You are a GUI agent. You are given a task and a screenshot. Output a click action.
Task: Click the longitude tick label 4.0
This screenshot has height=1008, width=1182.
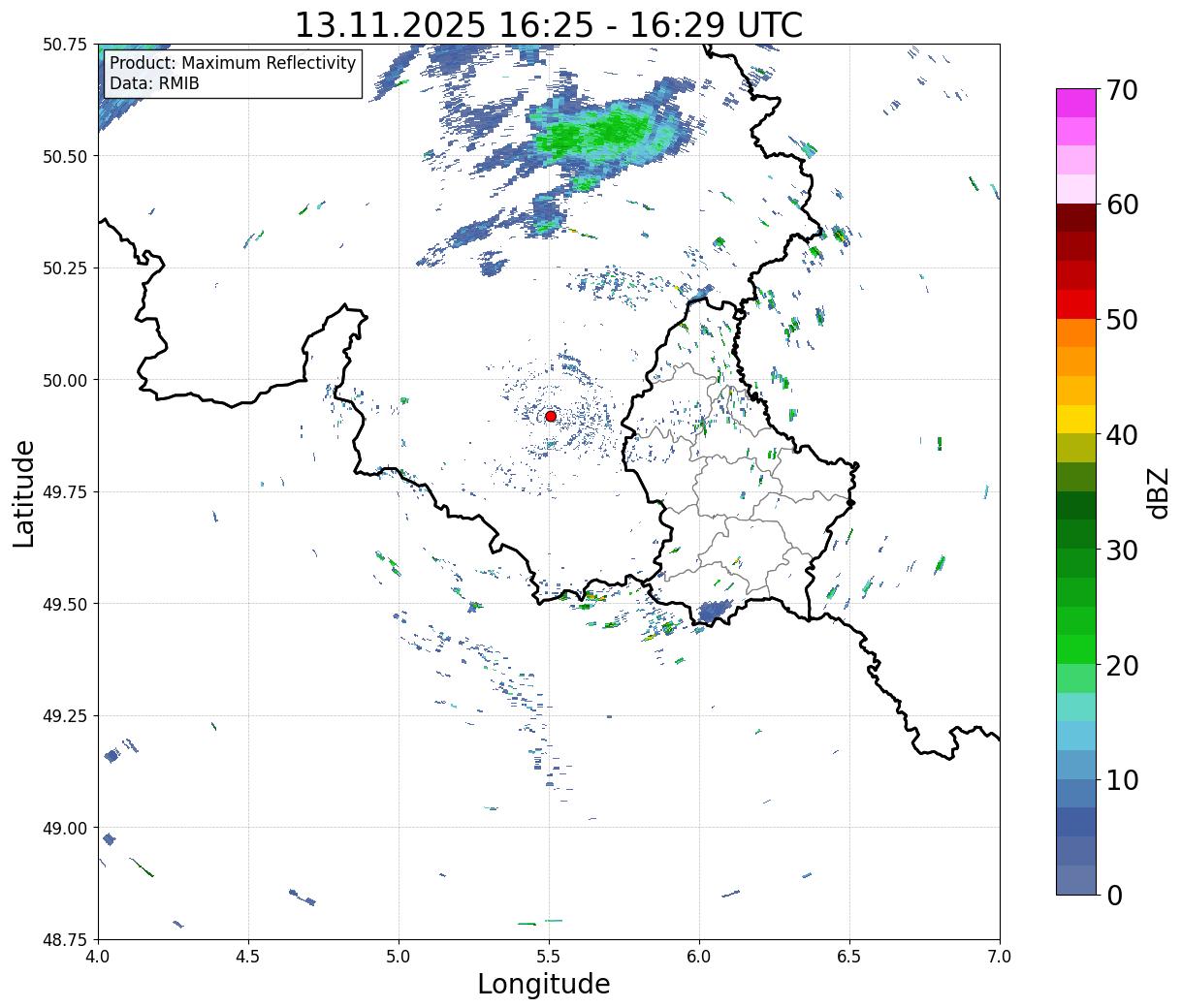[x=98, y=957]
